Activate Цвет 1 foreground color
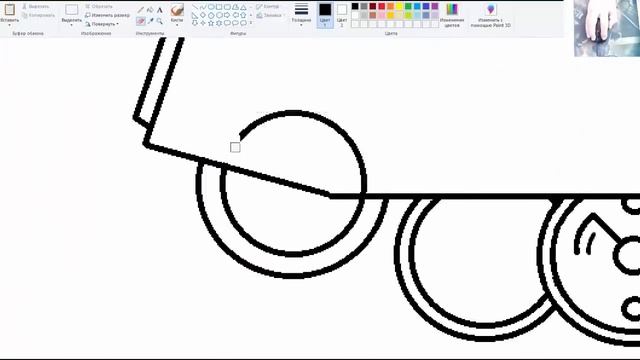 [x=325, y=15]
